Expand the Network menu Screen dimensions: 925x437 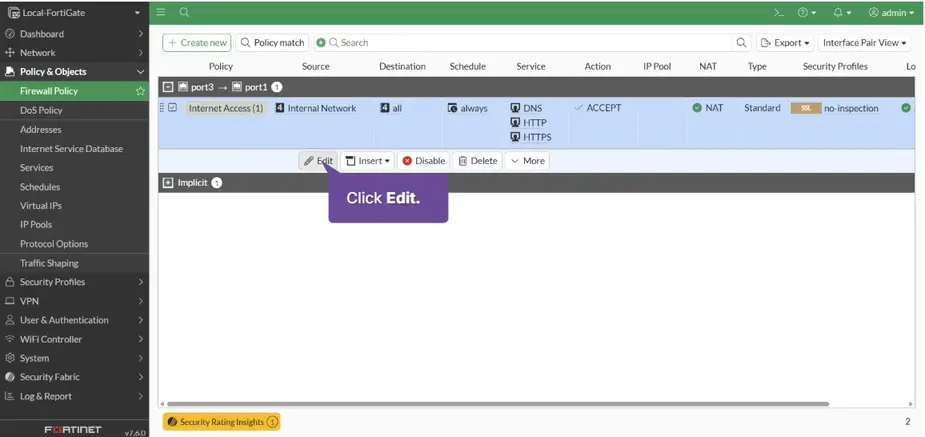pyautogui.click(x=74, y=52)
